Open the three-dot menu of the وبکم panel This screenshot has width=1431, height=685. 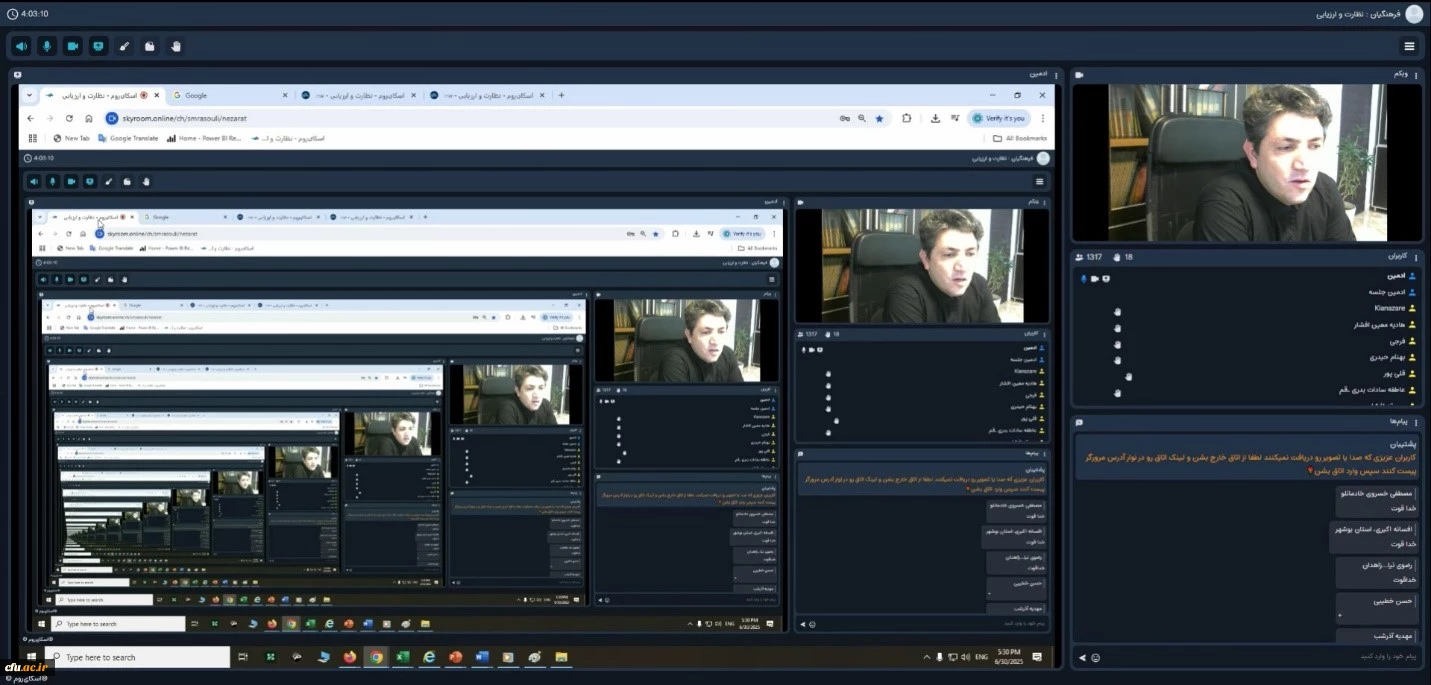pyautogui.click(x=1079, y=75)
